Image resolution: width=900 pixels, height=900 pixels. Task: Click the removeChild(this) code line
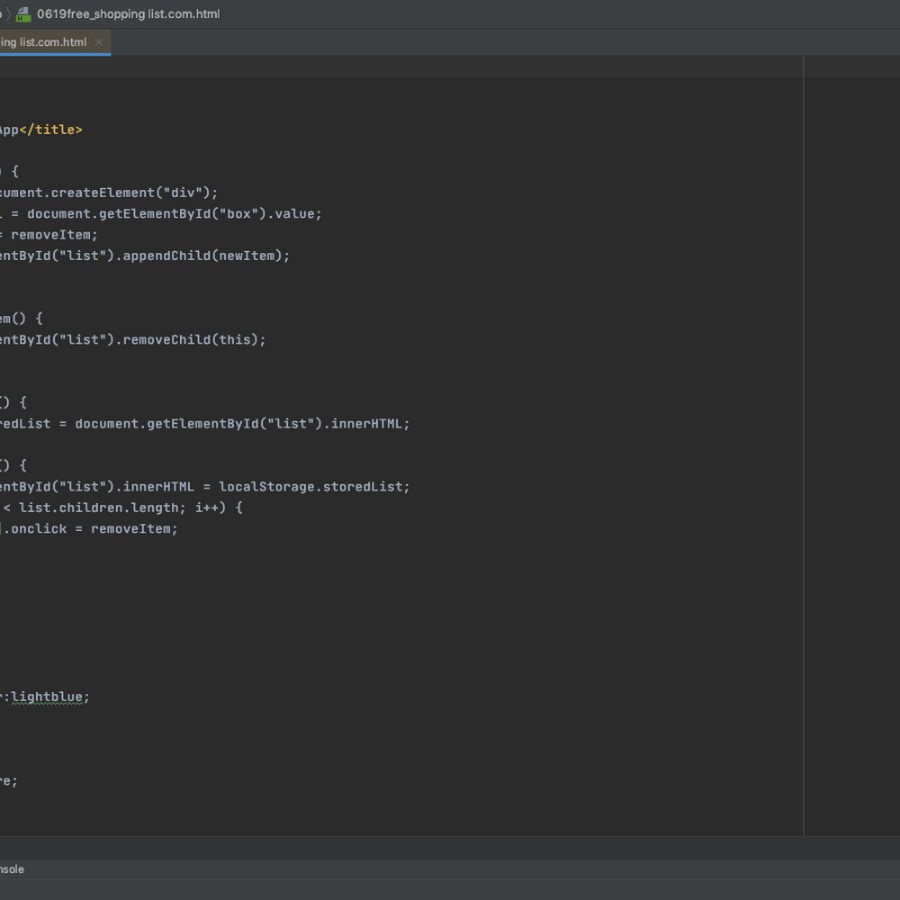click(133, 340)
